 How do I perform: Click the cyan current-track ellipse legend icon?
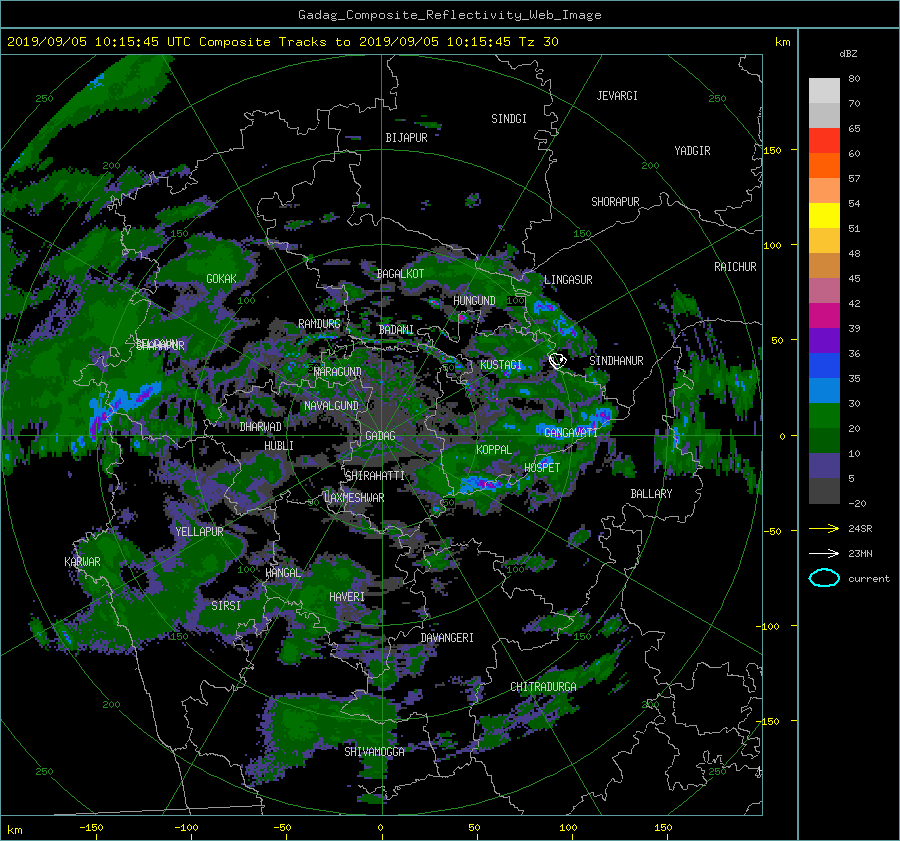pyautogui.click(x=824, y=578)
